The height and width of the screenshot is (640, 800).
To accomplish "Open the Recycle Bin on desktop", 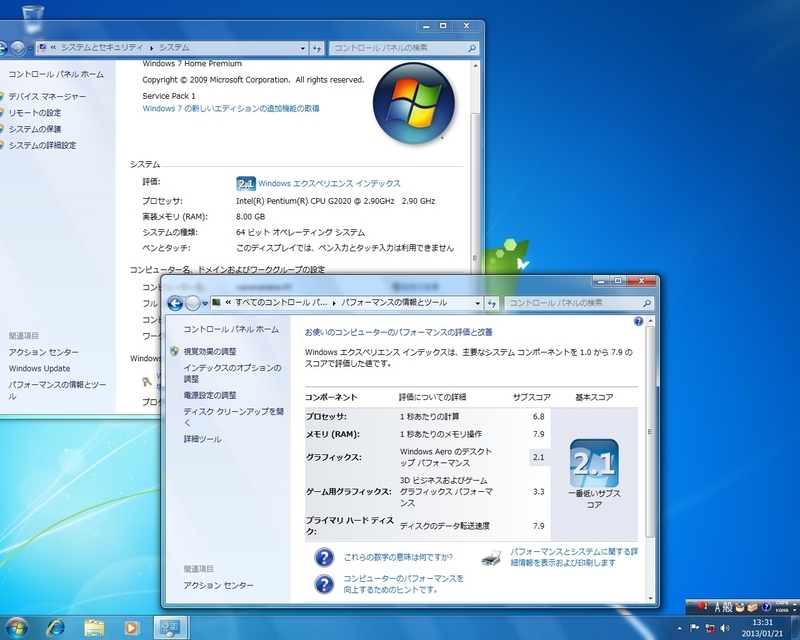I will click(x=33, y=17).
